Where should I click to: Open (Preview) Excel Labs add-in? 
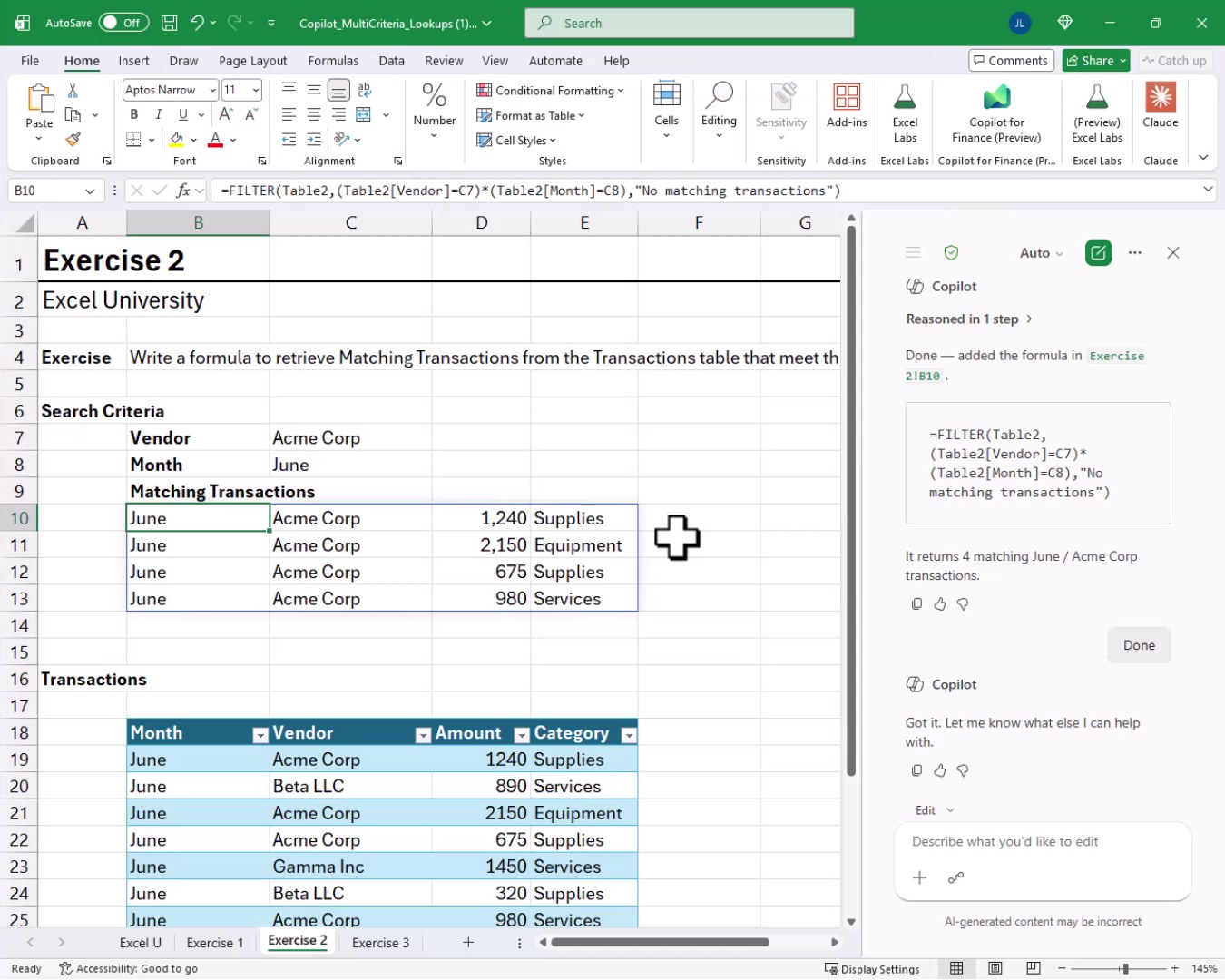[x=1097, y=113]
